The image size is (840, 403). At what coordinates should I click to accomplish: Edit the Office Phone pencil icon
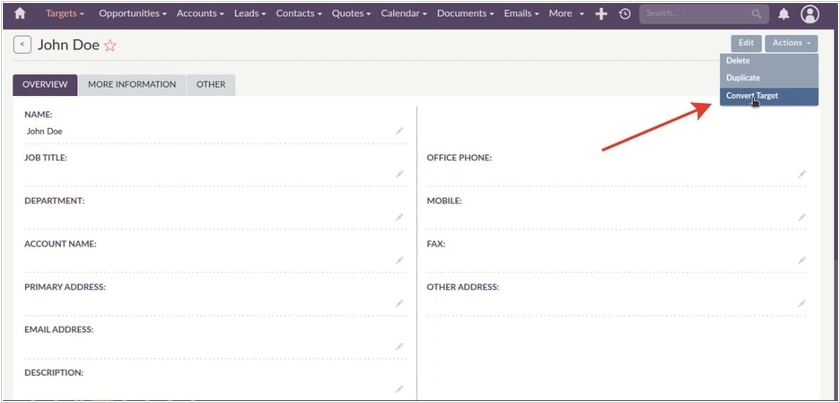(801, 174)
